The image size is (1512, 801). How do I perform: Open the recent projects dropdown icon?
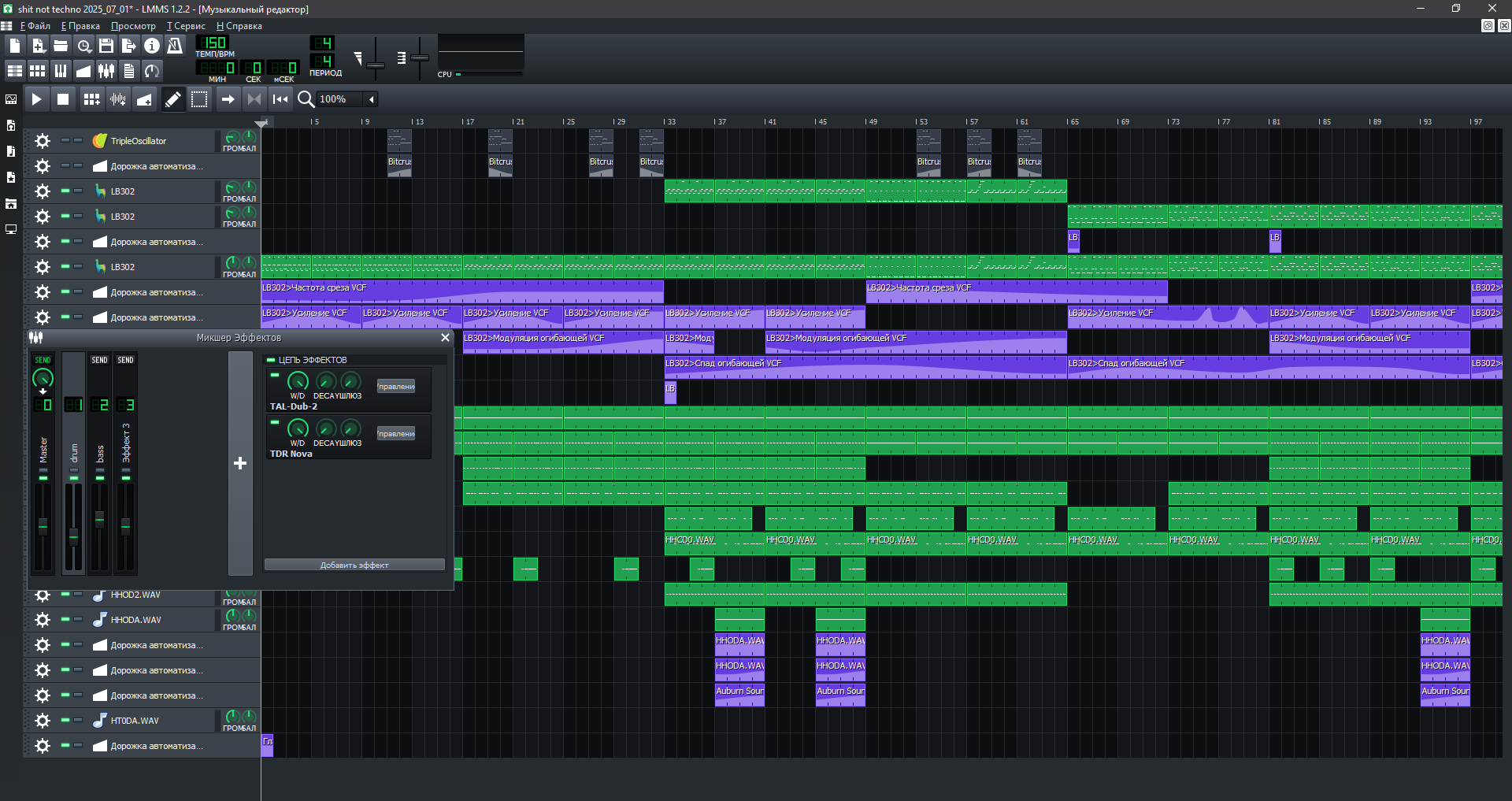[83, 46]
